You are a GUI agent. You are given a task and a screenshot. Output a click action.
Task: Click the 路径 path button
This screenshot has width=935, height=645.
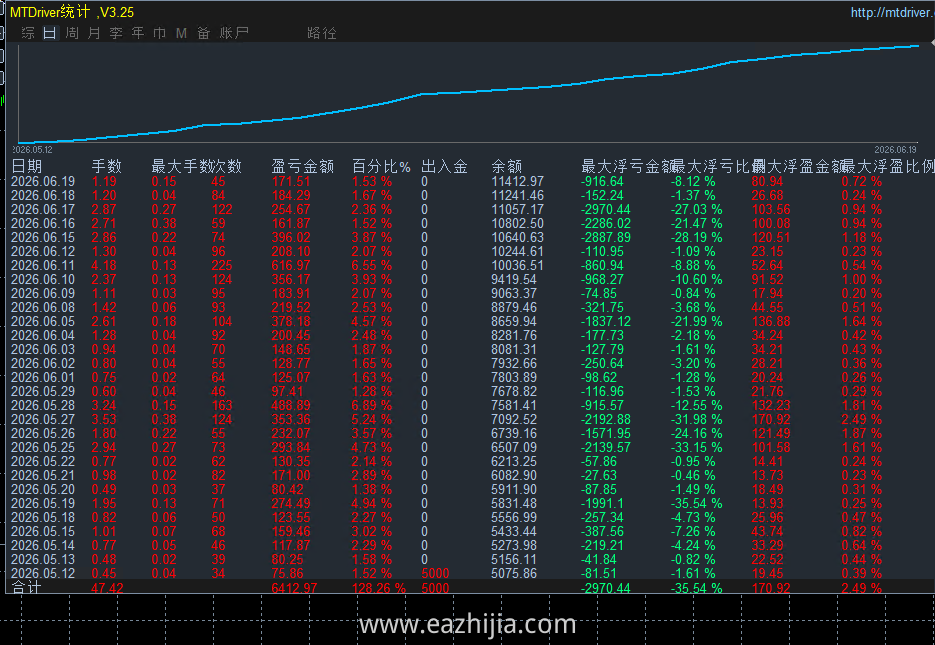[x=322, y=33]
